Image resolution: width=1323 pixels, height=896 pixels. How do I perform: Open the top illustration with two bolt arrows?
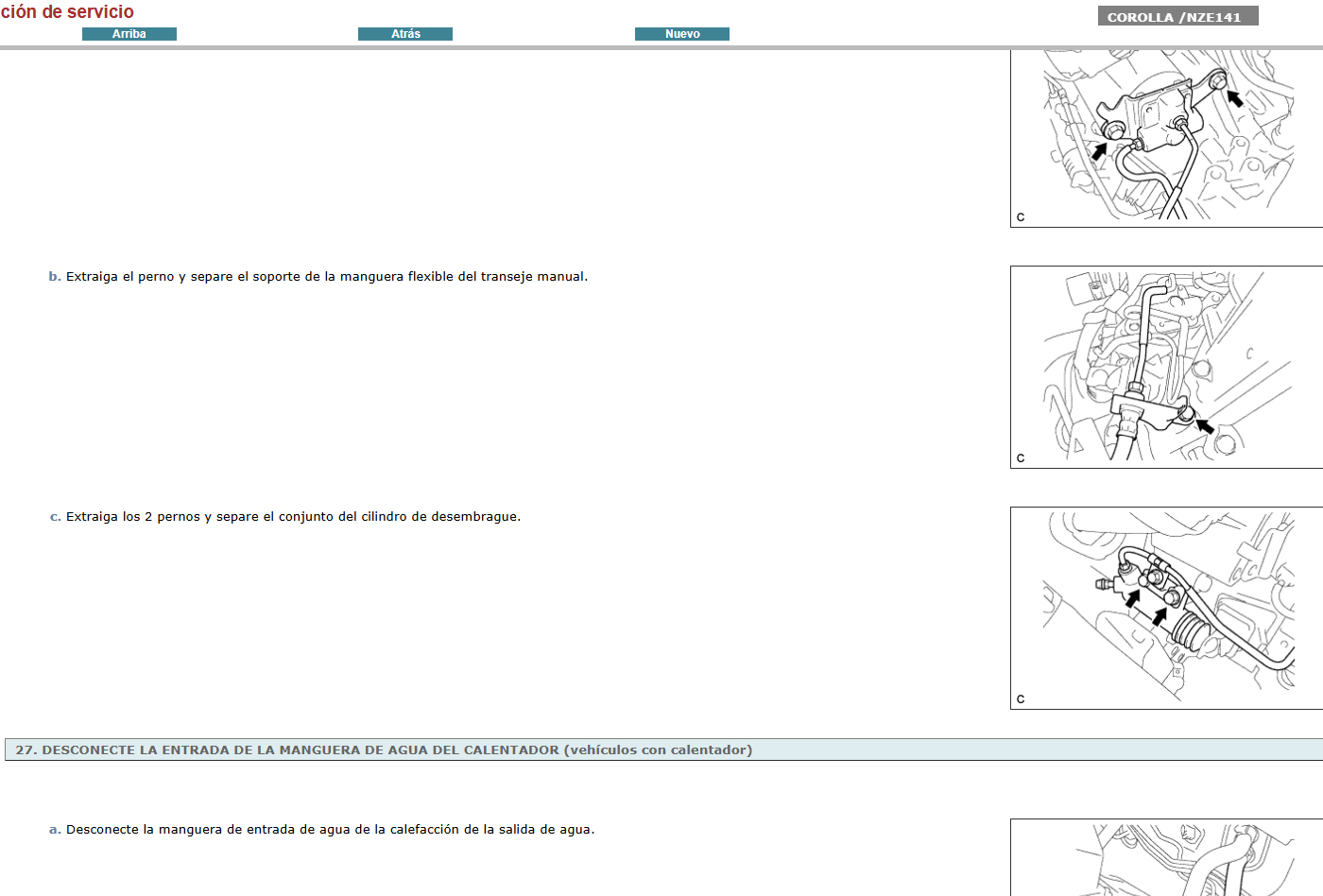pos(1166,137)
